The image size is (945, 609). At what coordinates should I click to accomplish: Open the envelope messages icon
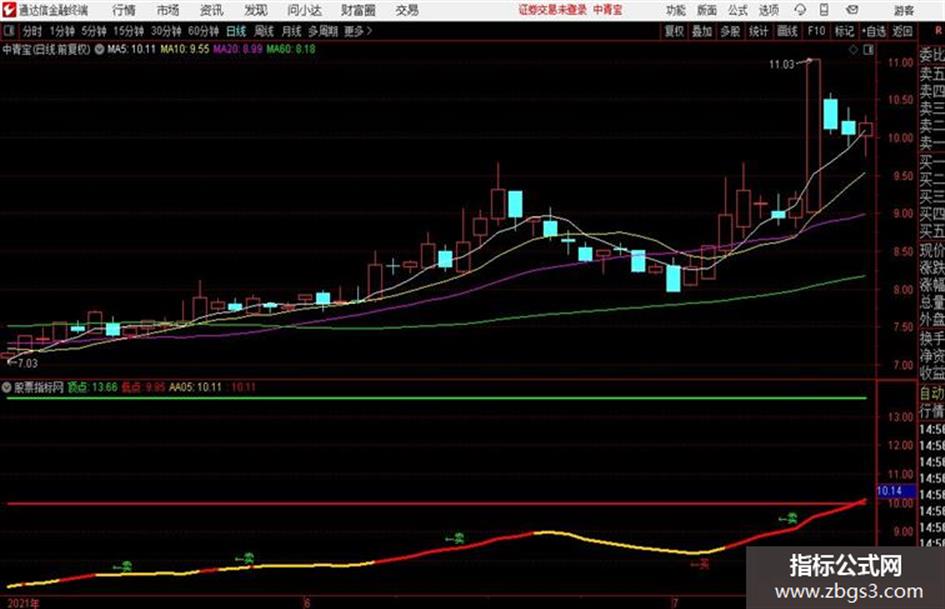(852, 10)
